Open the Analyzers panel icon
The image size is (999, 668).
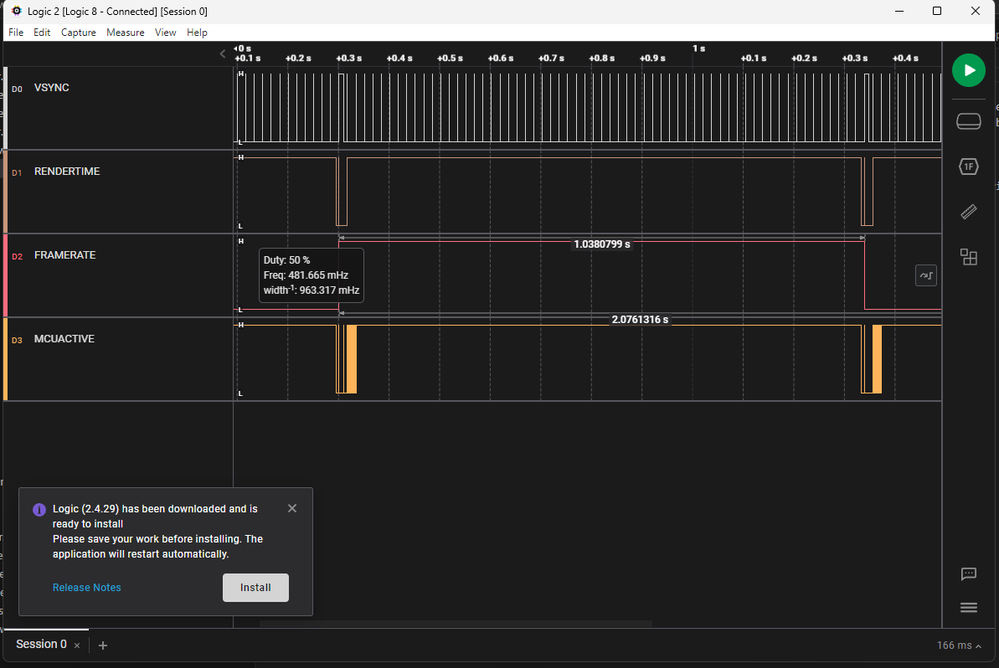click(968, 167)
